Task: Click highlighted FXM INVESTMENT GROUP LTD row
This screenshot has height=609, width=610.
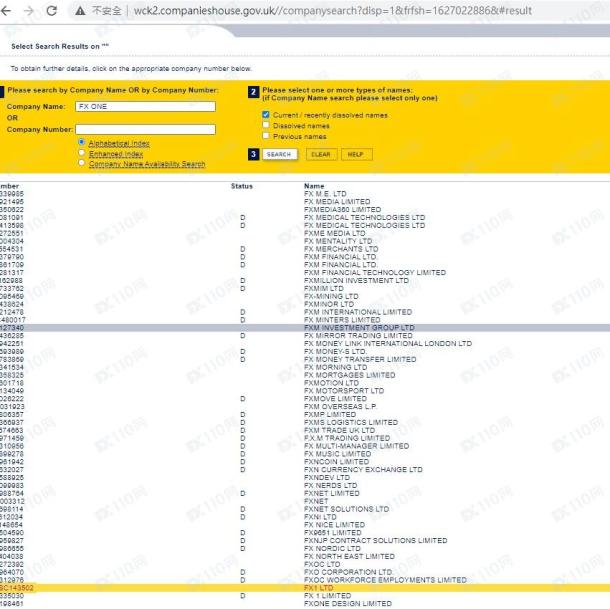Action: coord(305,328)
